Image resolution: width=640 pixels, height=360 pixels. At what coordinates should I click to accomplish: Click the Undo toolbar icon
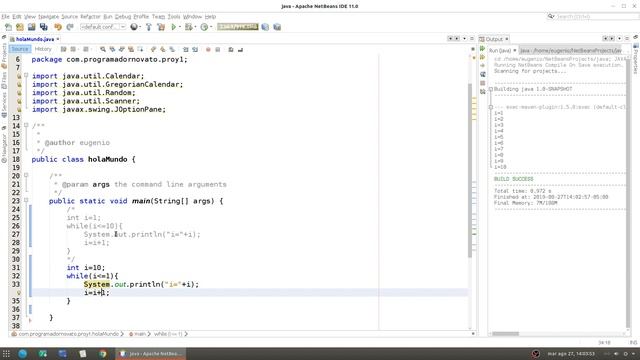click(58, 27)
